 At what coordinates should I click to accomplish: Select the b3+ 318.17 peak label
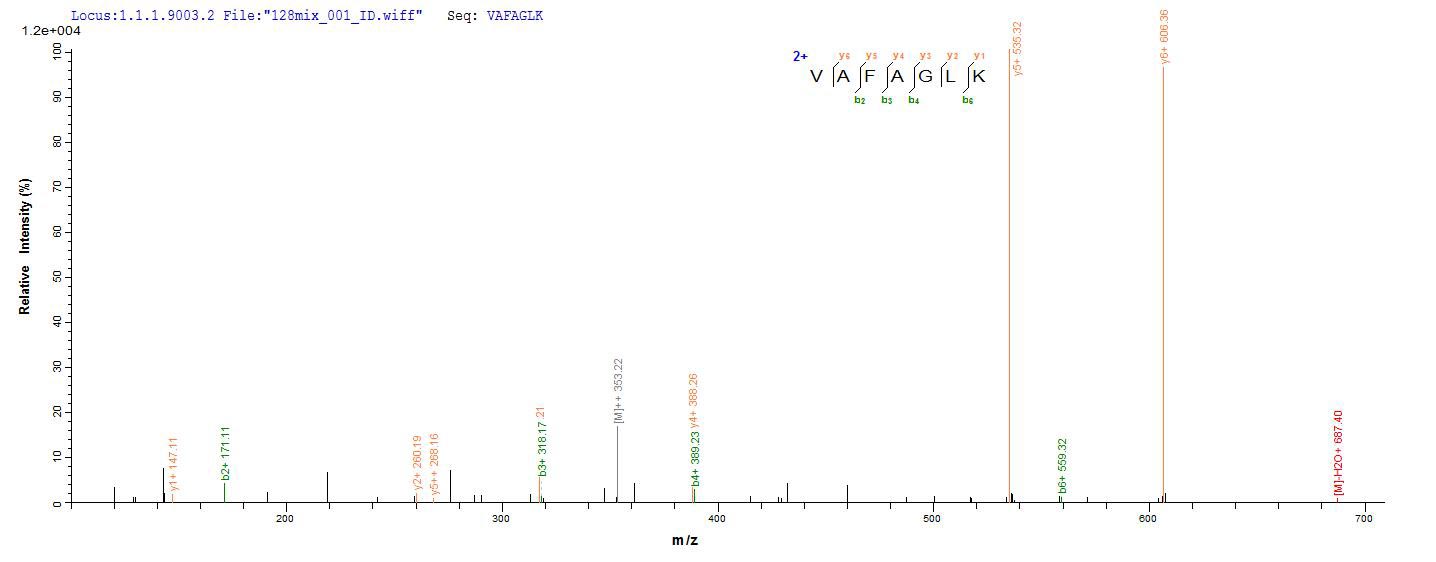(541, 442)
